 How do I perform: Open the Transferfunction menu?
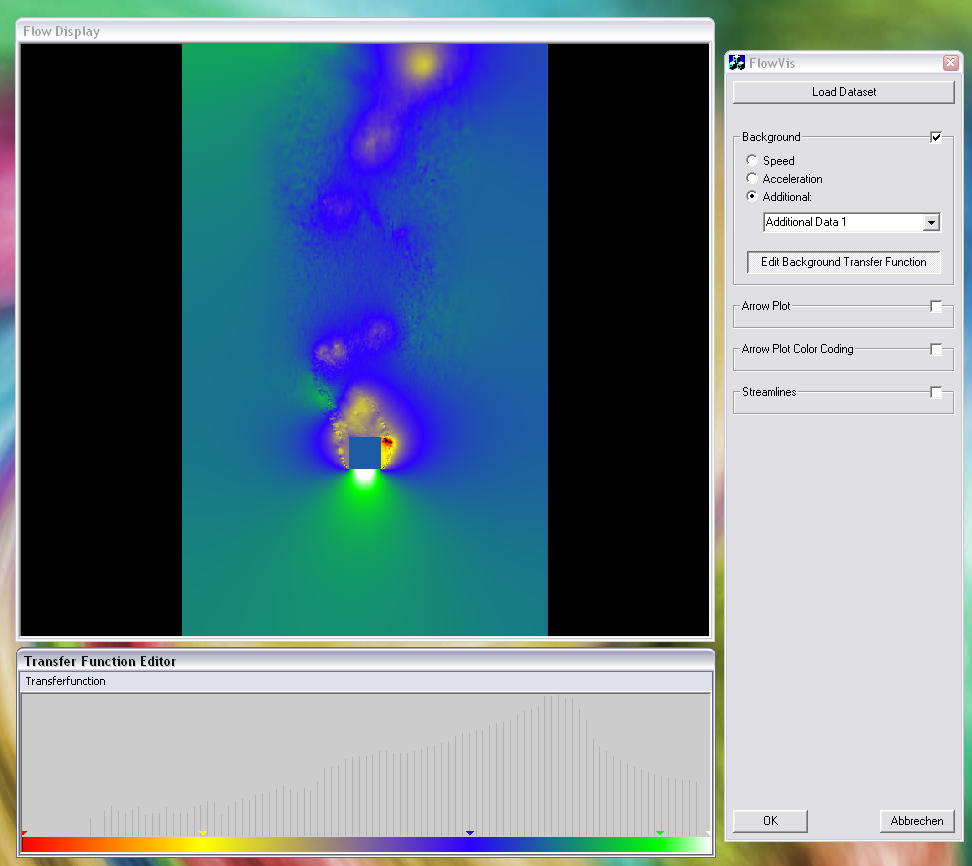pyautogui.click(x=65, y=681)
